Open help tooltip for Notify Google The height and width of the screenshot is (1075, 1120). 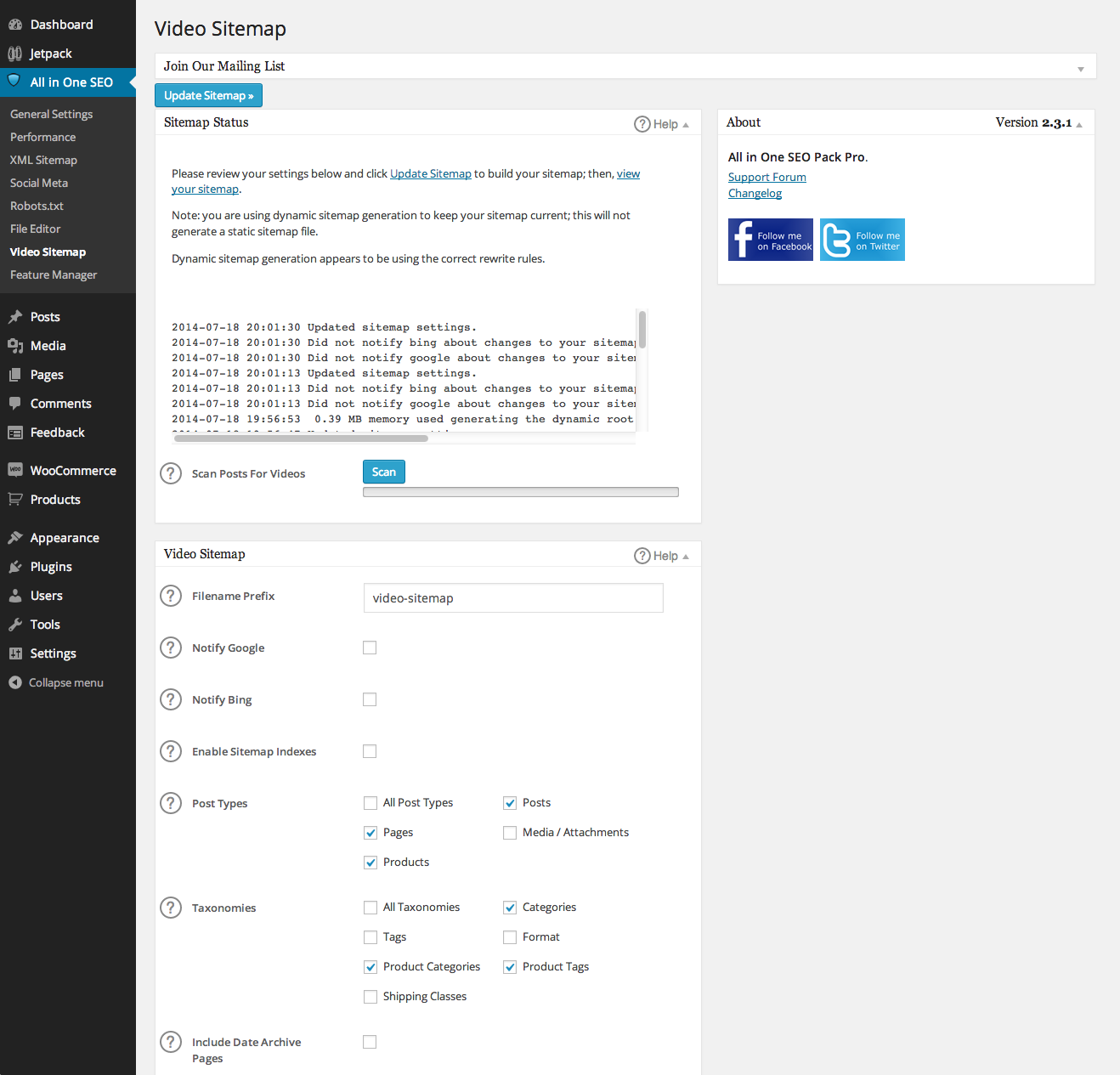(x=171, y=648)
